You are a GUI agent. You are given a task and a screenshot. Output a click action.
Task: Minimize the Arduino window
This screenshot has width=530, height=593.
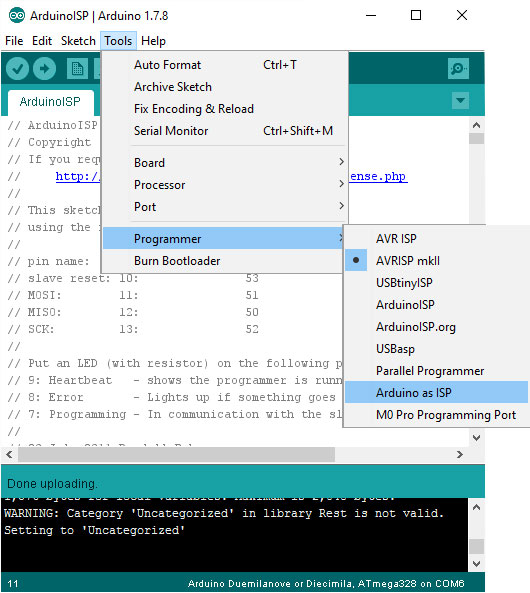tap(371, 16)
